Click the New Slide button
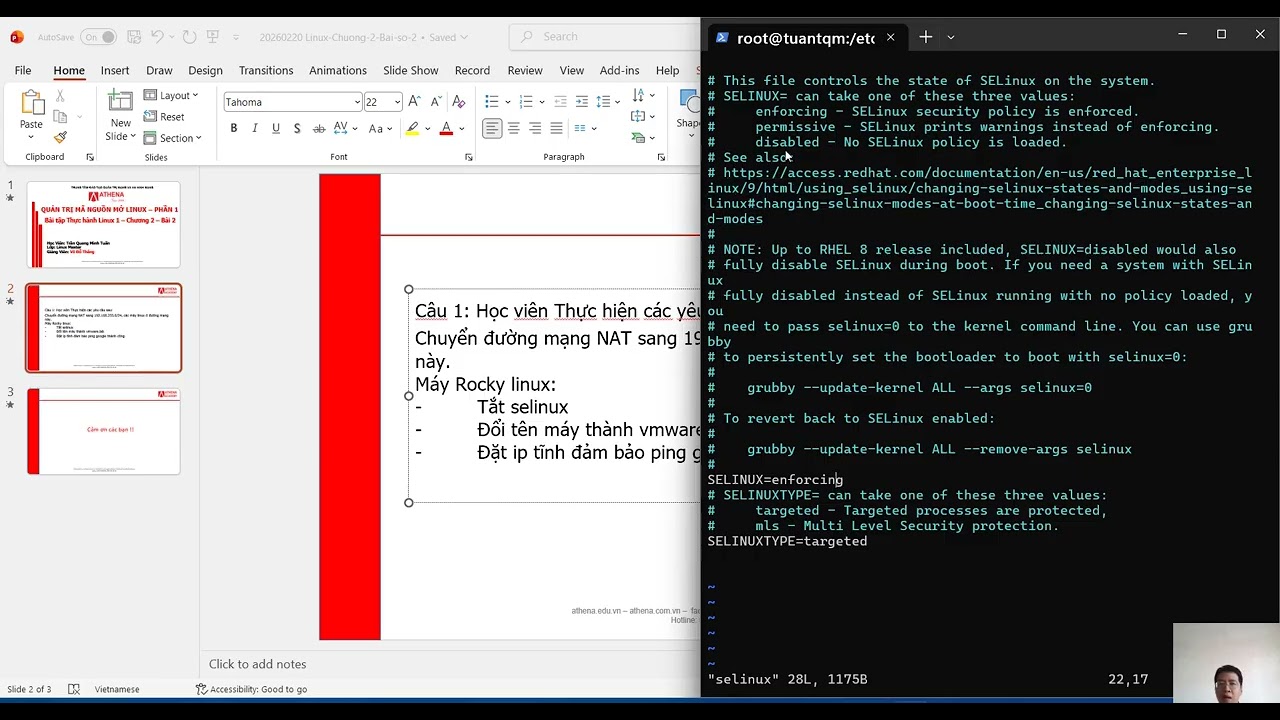The width and height of the screenshot is (1280, 720). click(x=120, y=116)
